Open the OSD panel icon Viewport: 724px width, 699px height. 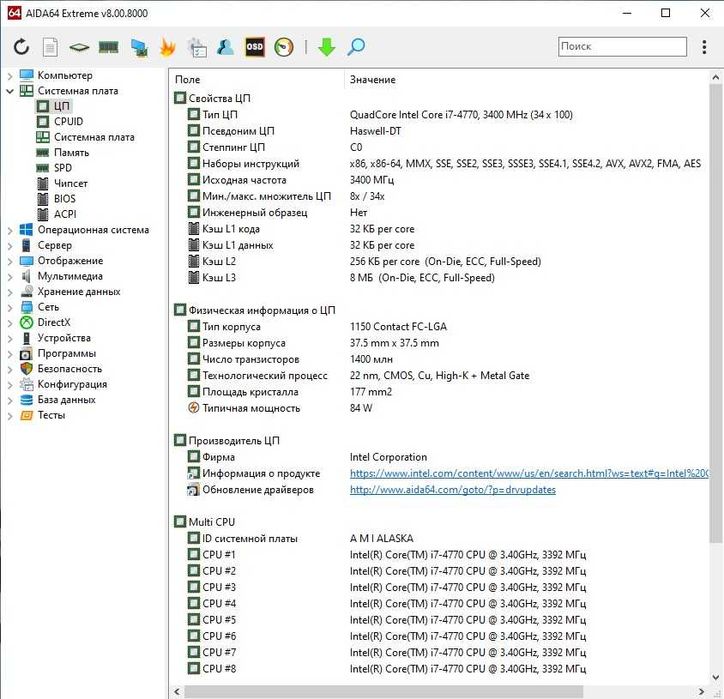(x=254, y=47)
